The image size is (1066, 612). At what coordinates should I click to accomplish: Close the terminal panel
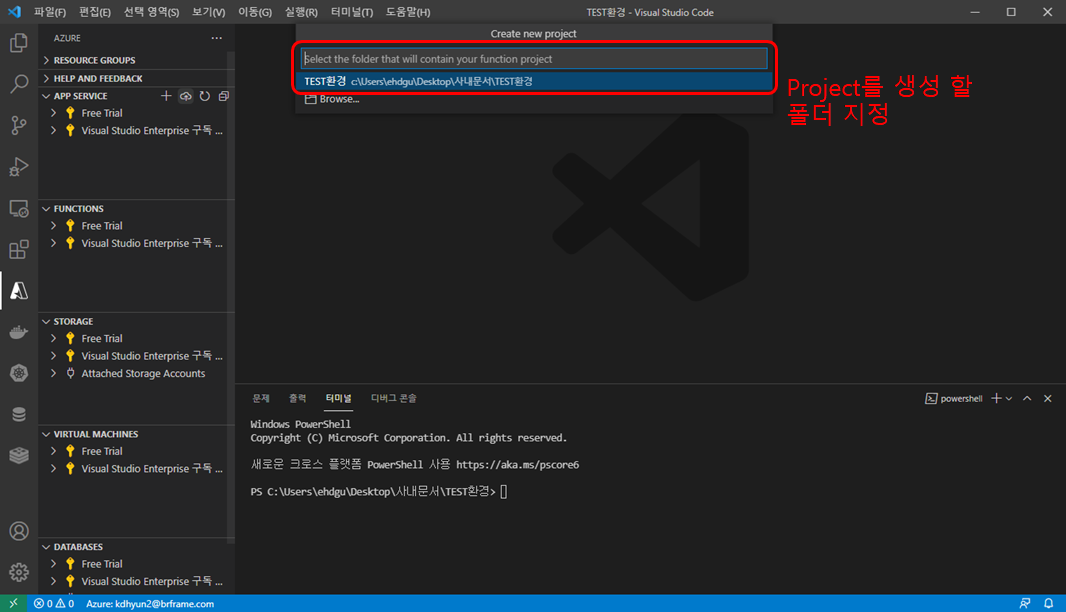coord(1048,398)
